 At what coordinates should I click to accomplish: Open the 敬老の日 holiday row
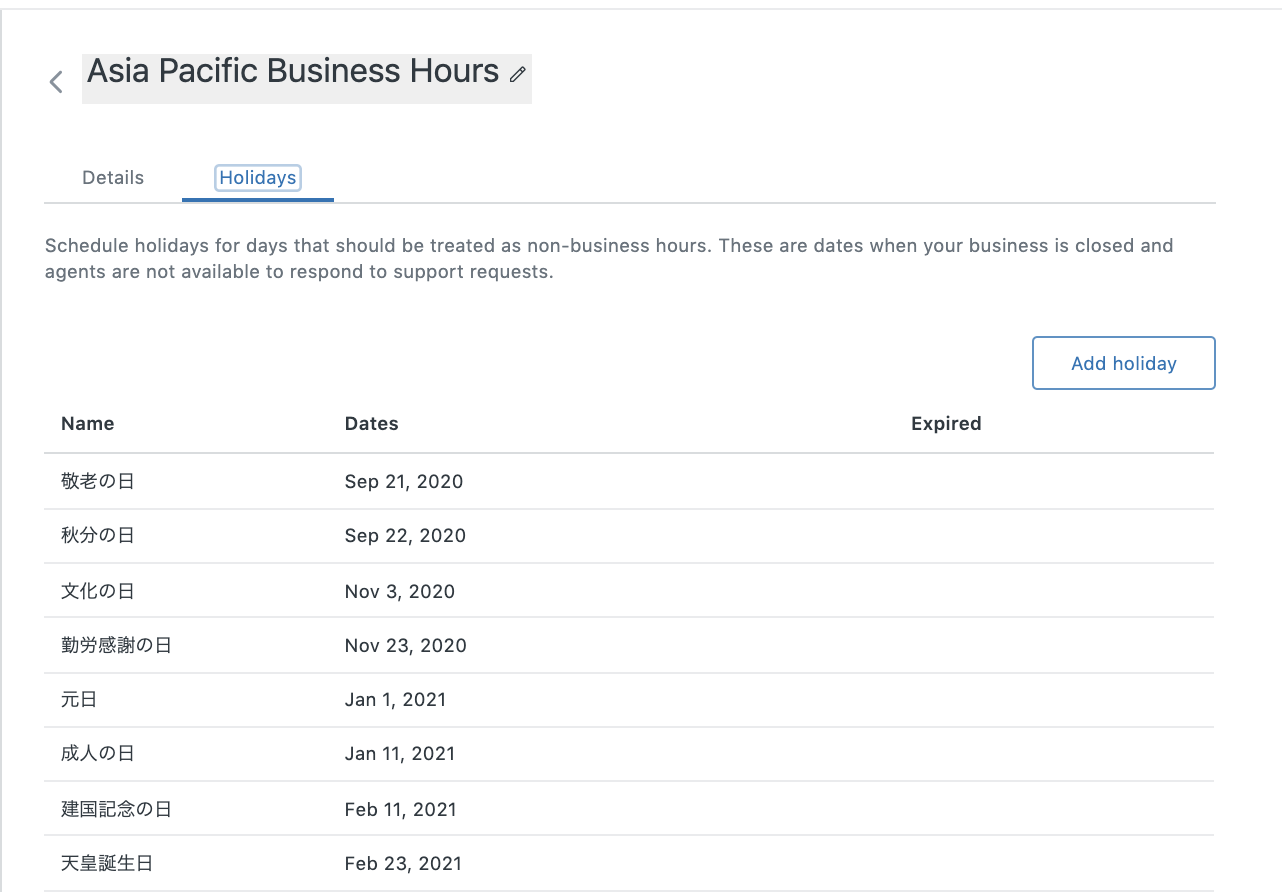[x=97, y=482]
